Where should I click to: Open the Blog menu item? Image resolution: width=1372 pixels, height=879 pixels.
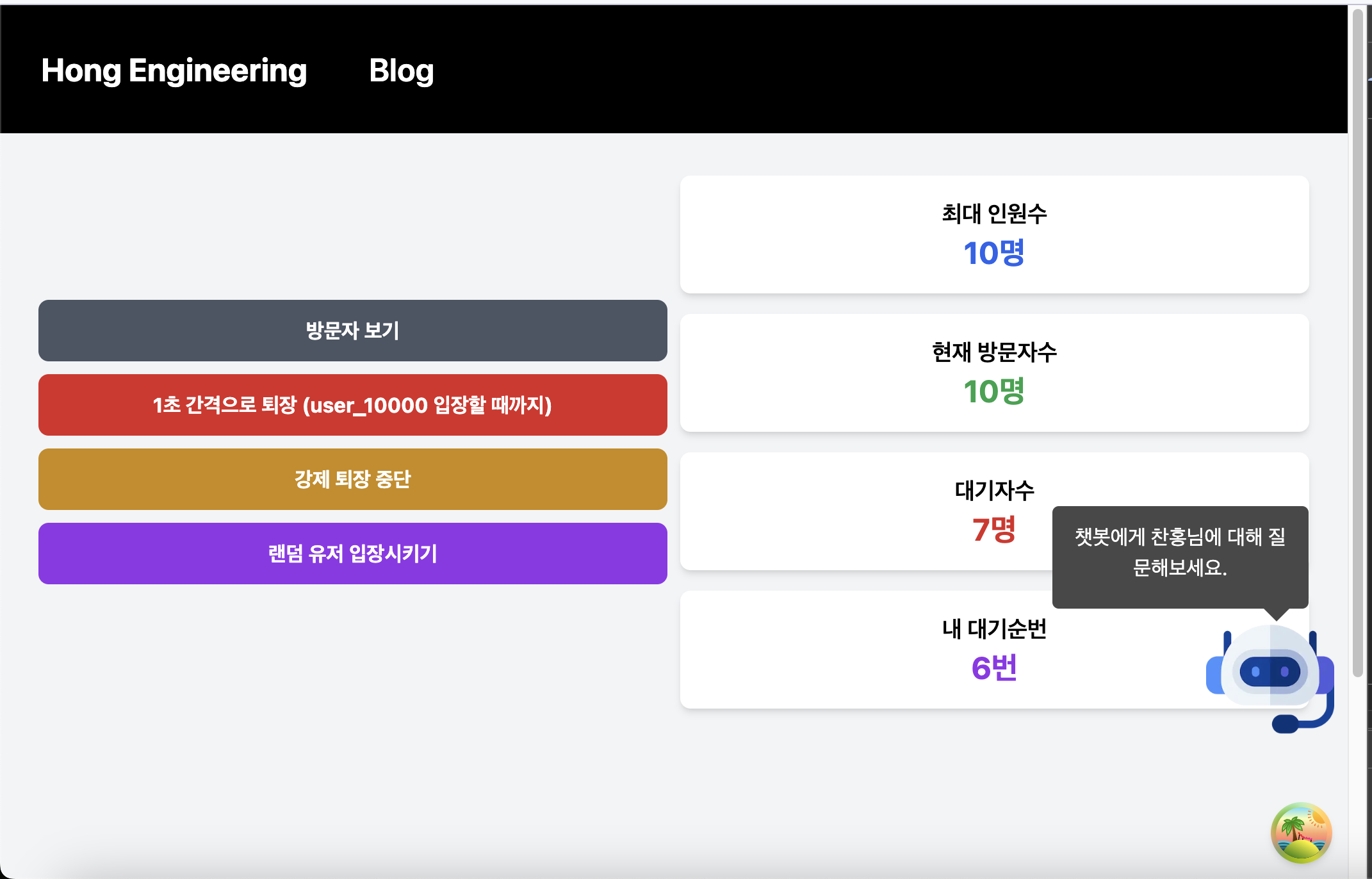tap(401, 70)
